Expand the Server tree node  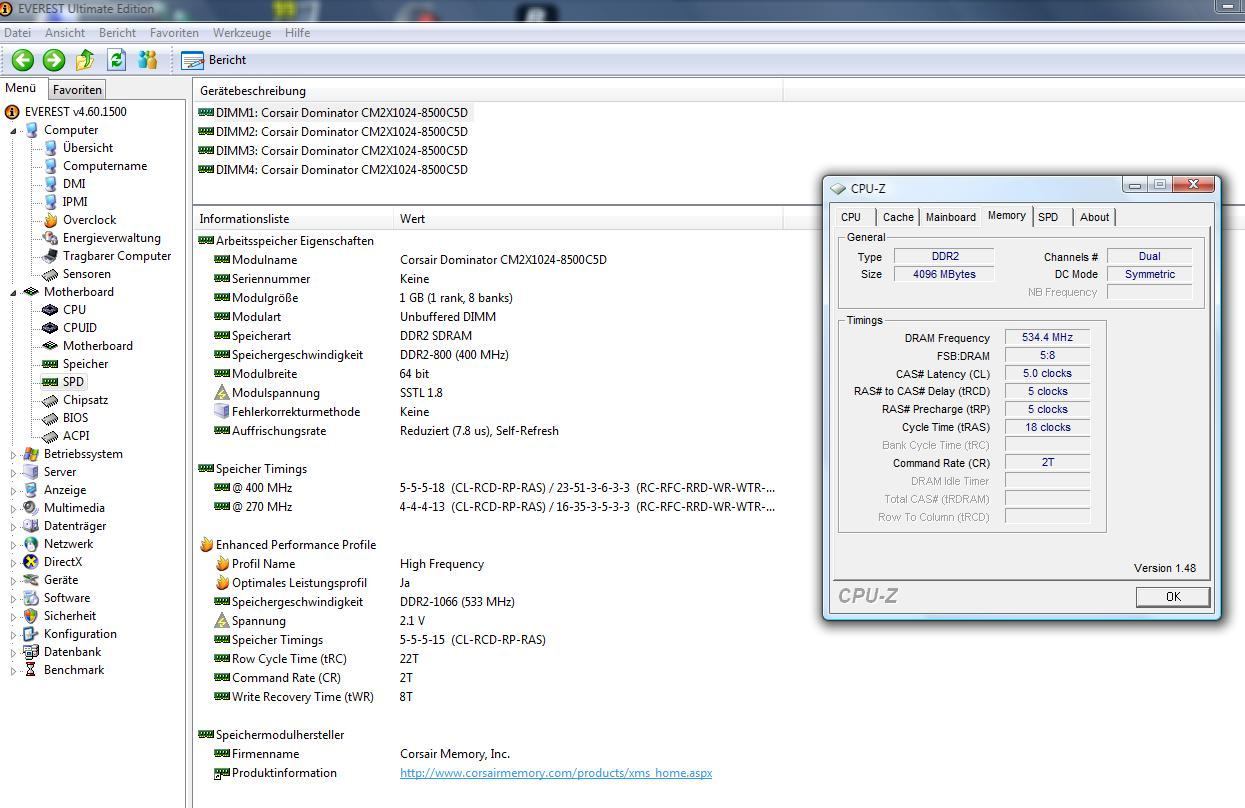pos(14,472)
